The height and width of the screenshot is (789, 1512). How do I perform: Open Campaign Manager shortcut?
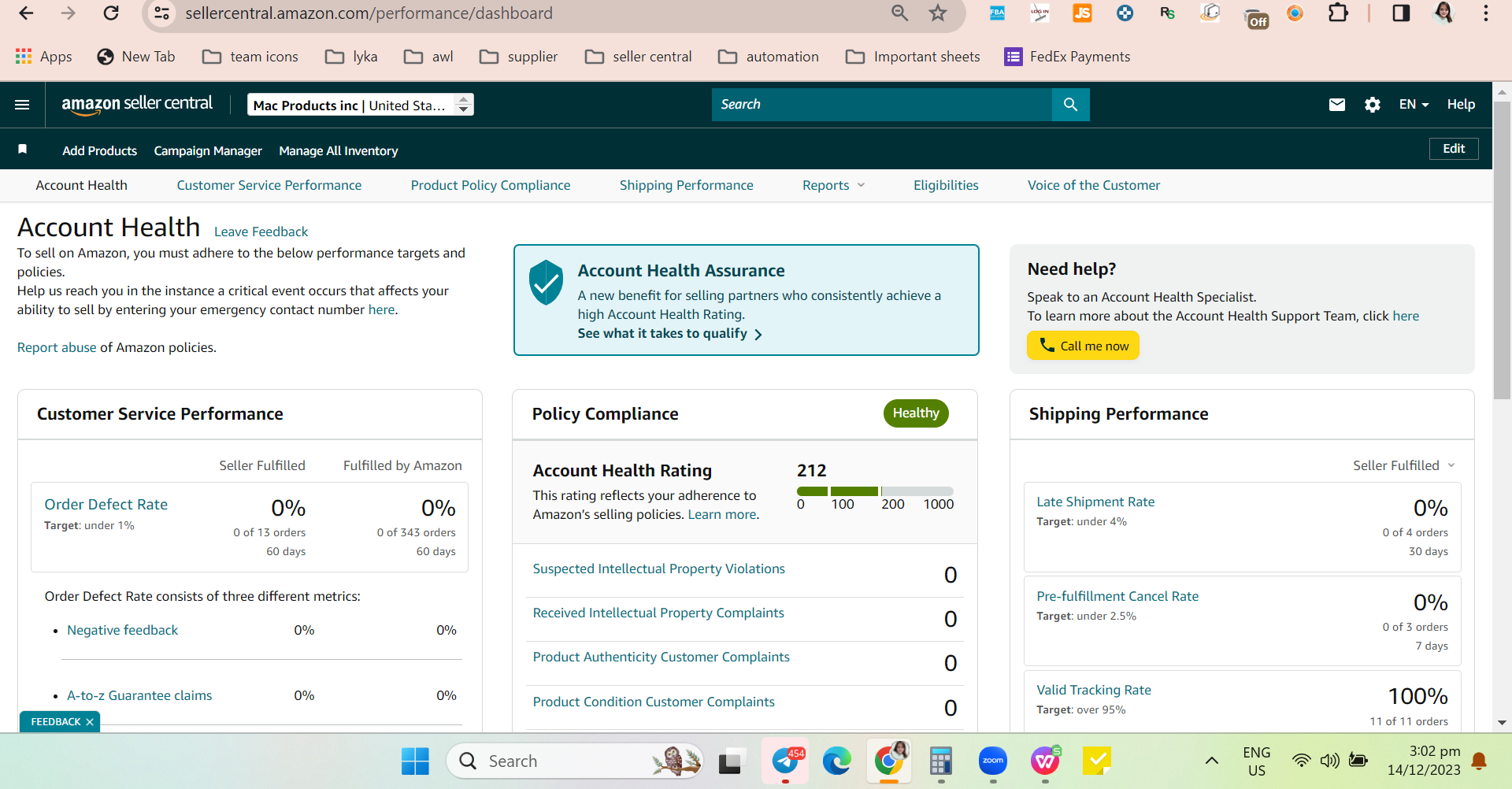(x=208, y=150)
